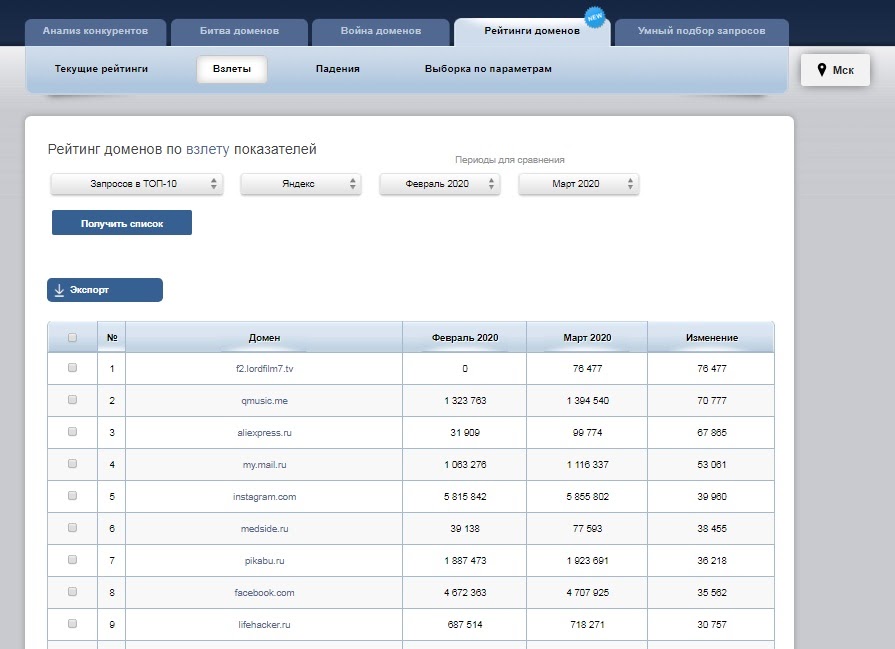Click the Получить список button
This screenshot has height=649, width=895.
(x=122, y=223)
